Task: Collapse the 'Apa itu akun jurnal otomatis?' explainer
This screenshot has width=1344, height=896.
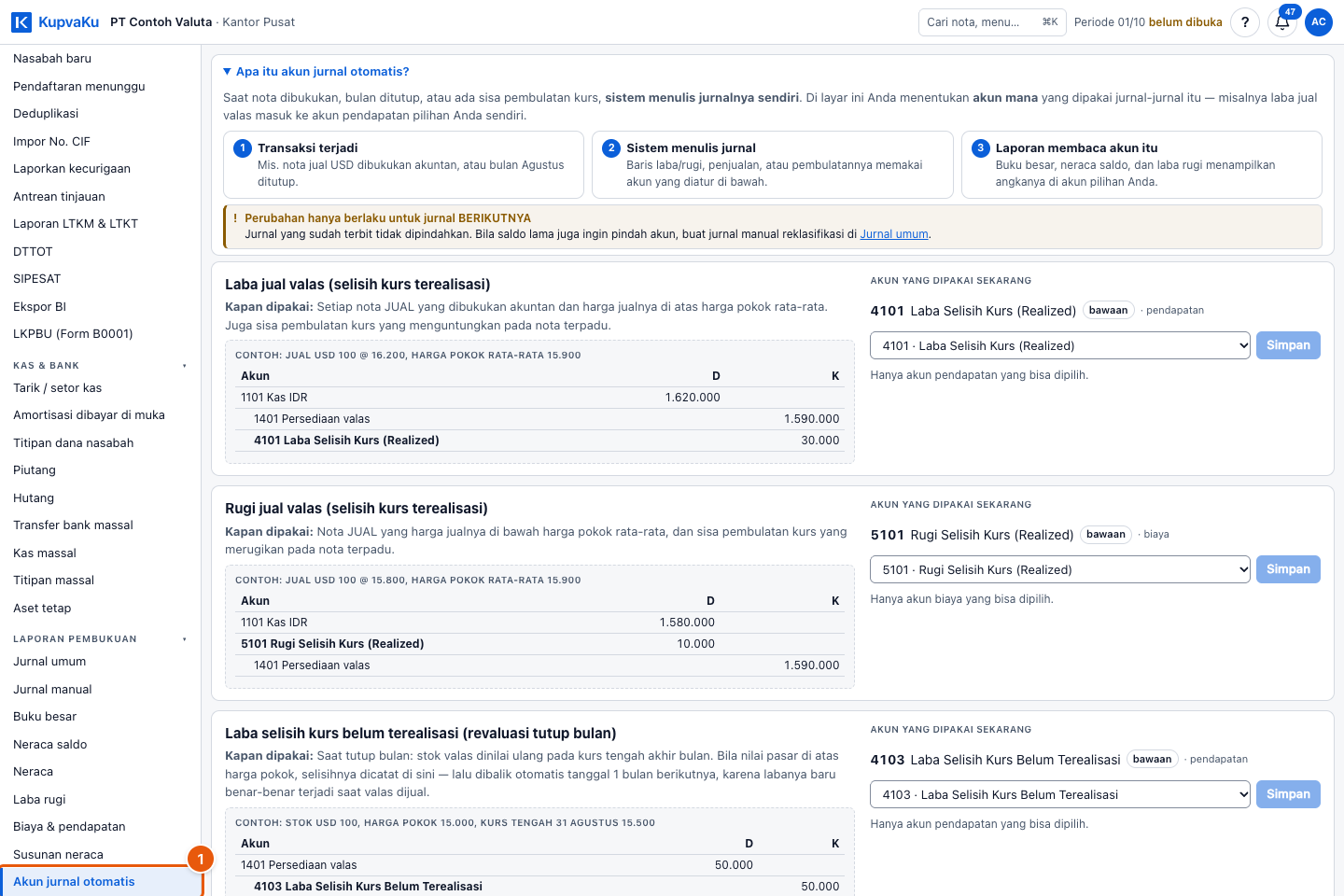Action: pyautogui.click(x=316, y=72)
